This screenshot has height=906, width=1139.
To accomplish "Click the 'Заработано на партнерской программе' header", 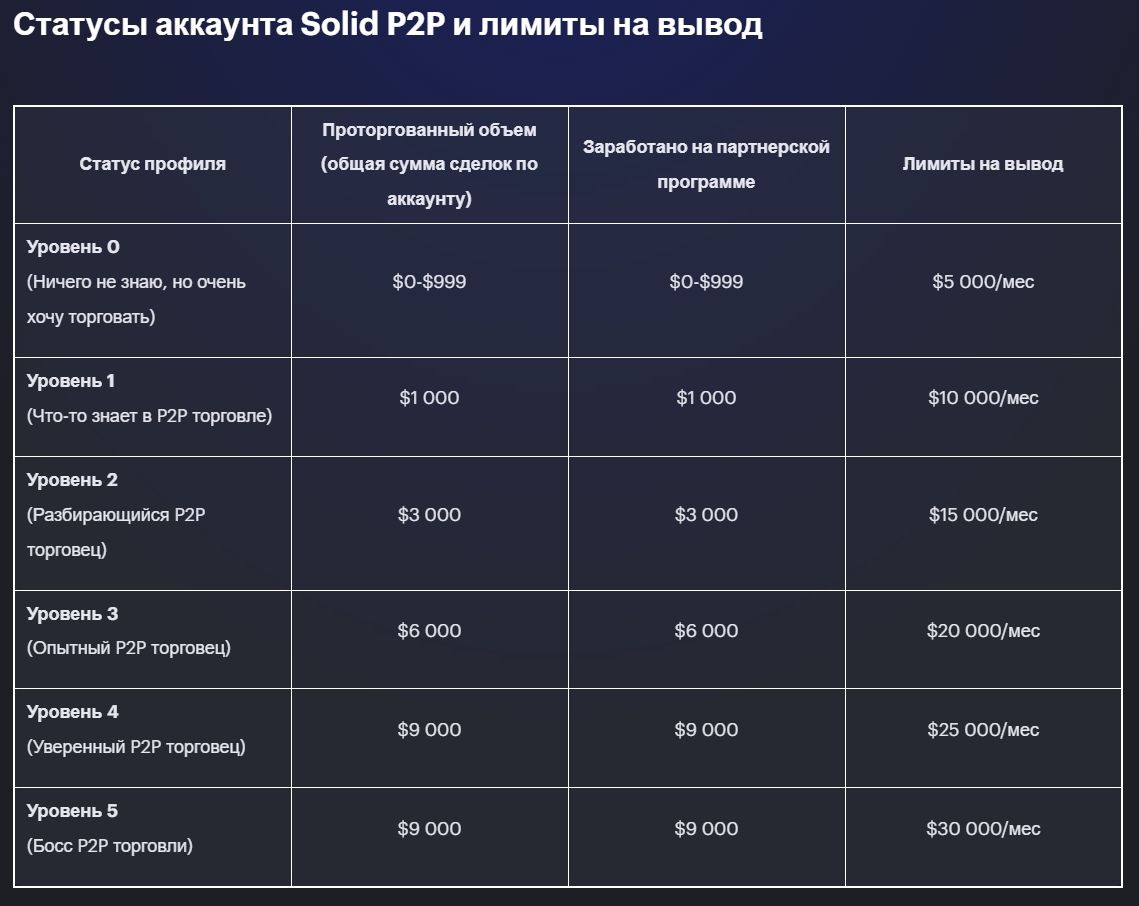I will coord(706,164).
